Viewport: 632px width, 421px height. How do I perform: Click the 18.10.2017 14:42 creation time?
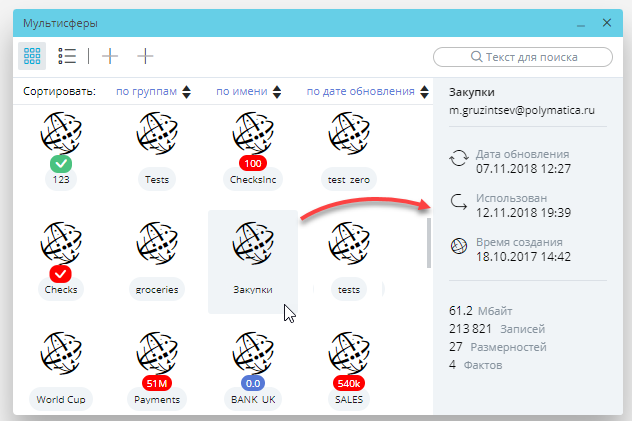[x=523, y=256]
